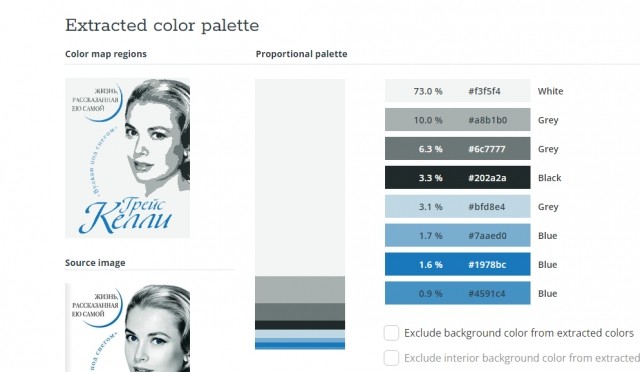Click the Source image label

[95, 263]
